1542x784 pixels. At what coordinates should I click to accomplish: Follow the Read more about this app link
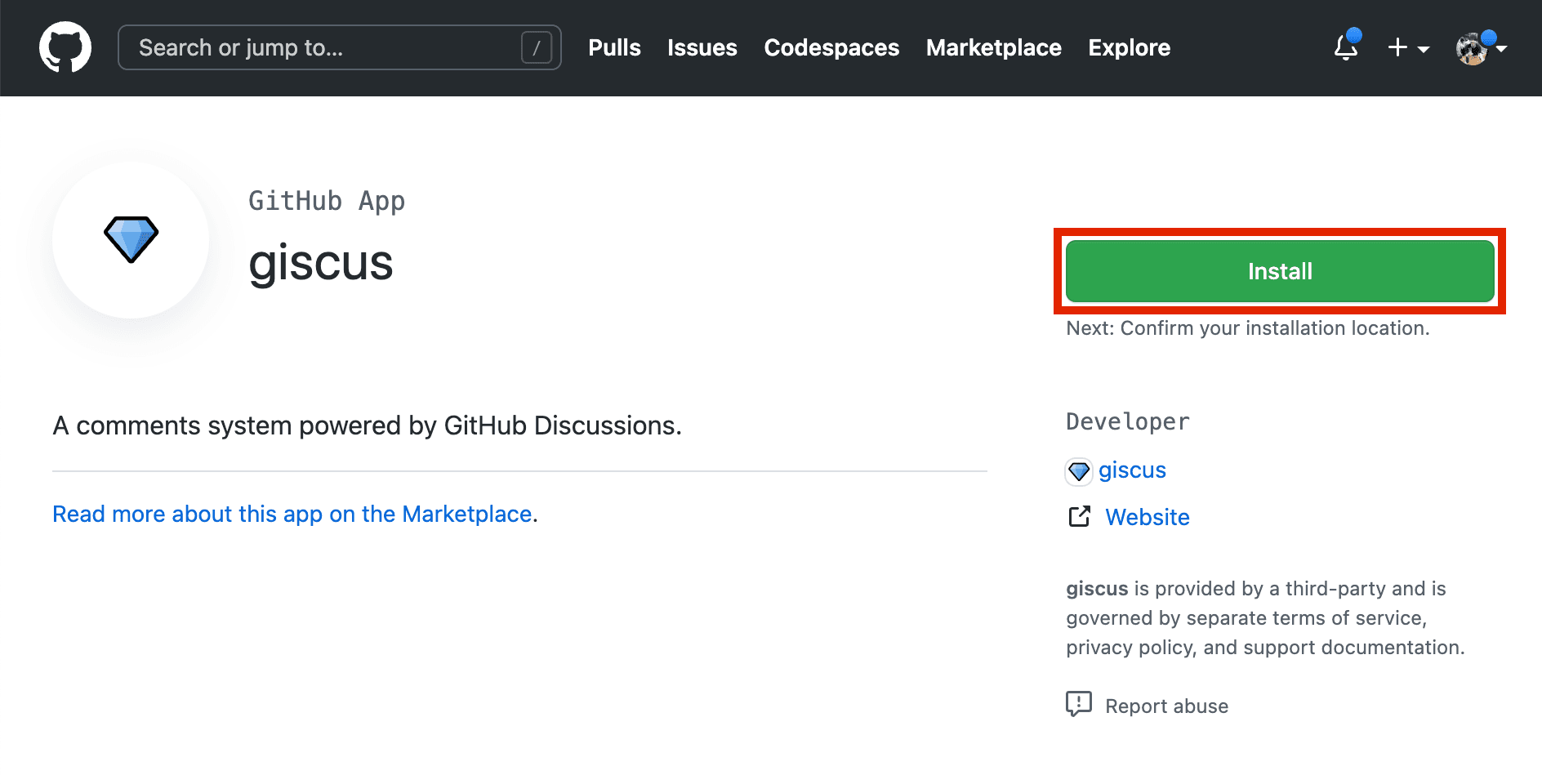pyautogui.click(x=292, y=514)
